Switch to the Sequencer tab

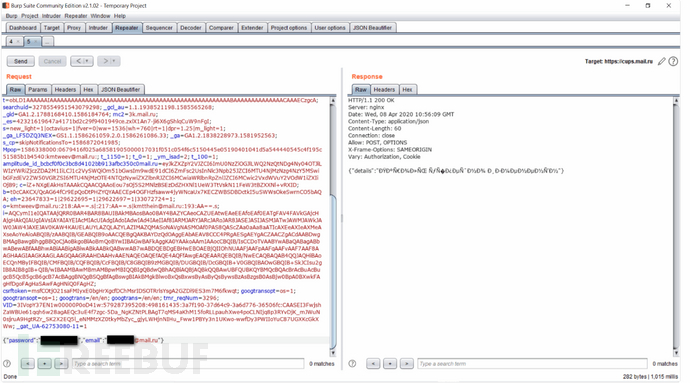[159, 28]
